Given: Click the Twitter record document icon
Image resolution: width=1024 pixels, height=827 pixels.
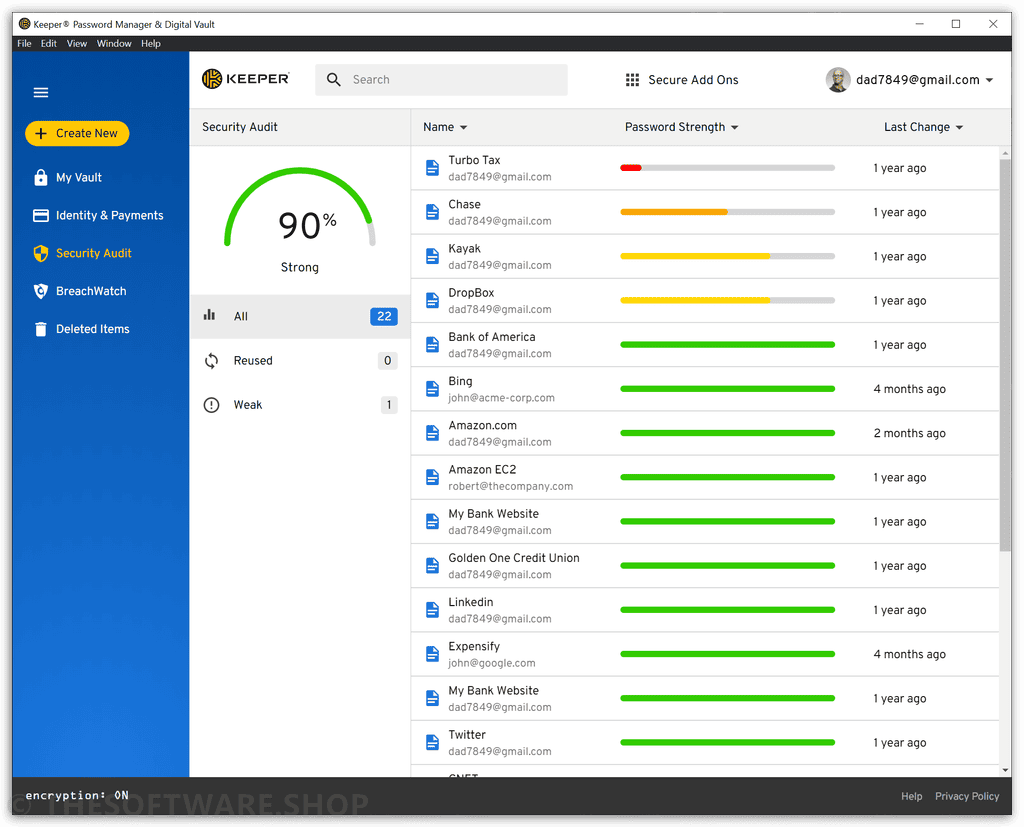Looking at the screenshot, I should (x=432, y=743).
